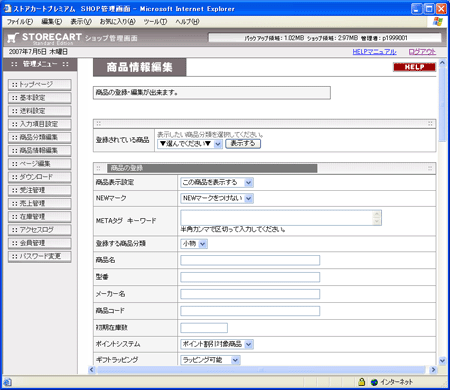Image resolution: width=450 pixels, height=390 pixels.
Task: Open ダウンロード from the admin menu
Action: [x=40, y=177]
